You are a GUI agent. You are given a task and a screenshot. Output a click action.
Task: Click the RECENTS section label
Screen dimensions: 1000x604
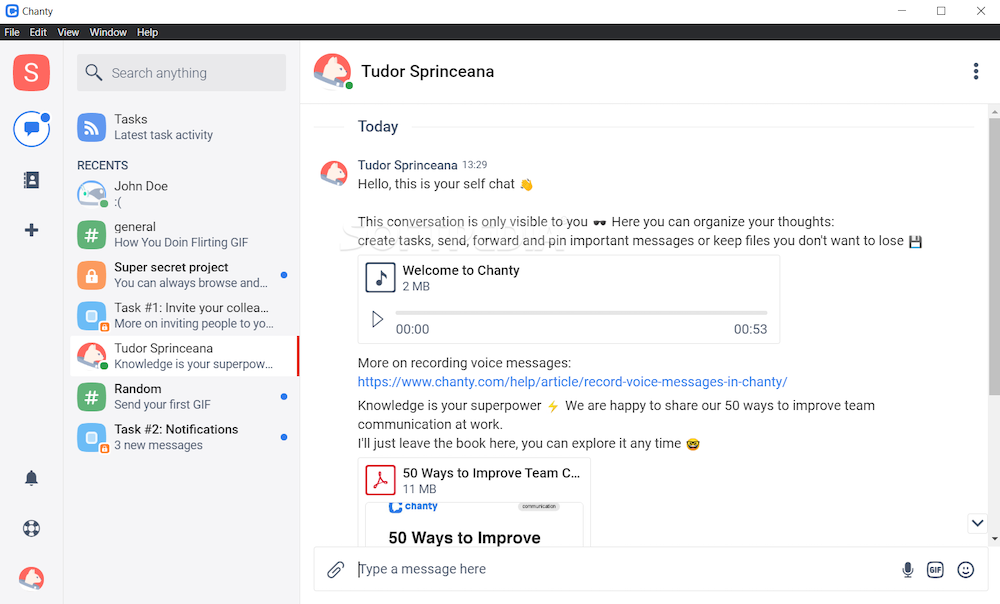[103, 165]
